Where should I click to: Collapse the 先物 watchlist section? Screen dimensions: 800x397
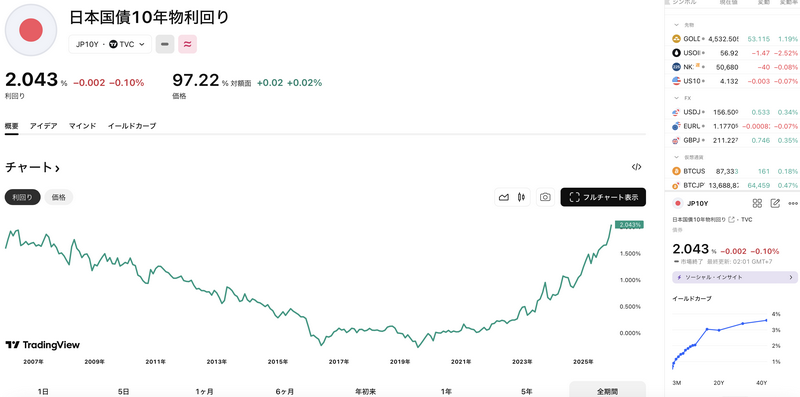click(677, 24)
